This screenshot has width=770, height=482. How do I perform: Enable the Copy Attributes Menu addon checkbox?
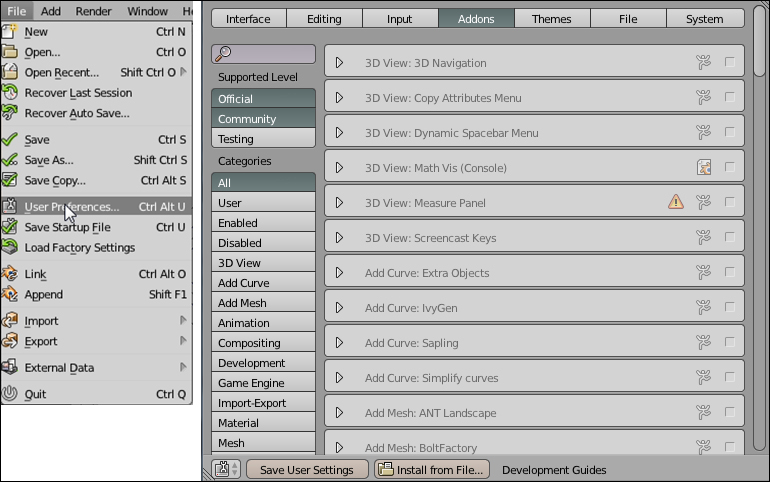pos(730,97)
